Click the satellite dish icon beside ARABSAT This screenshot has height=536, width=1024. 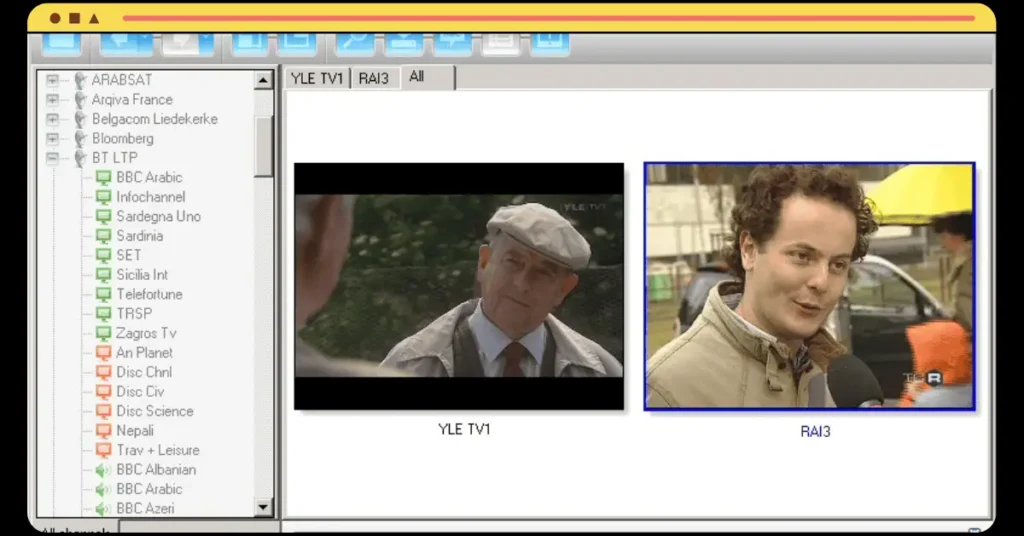pyautogui.click(x=80, y=80)
